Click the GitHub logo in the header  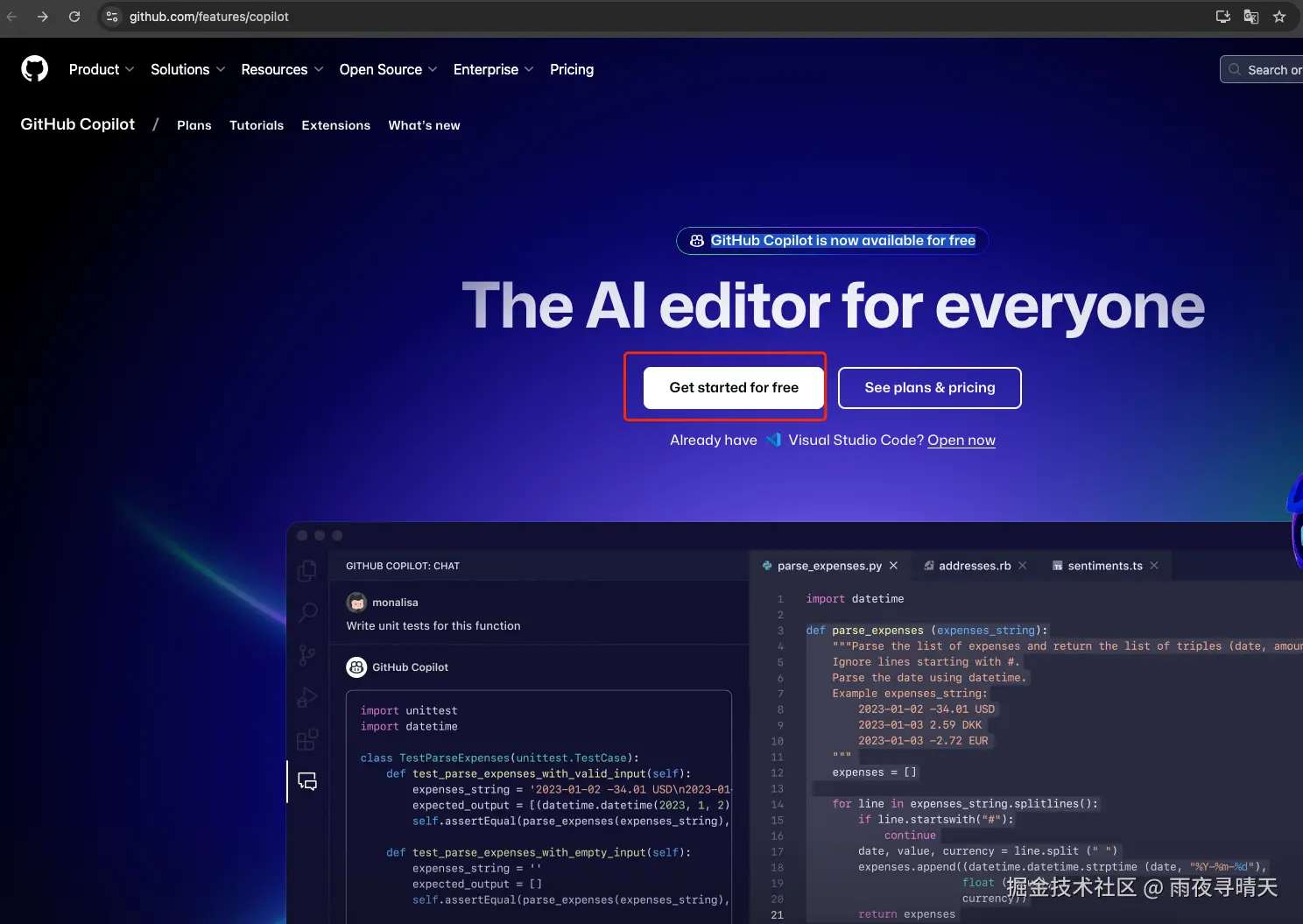pos(35,69)
